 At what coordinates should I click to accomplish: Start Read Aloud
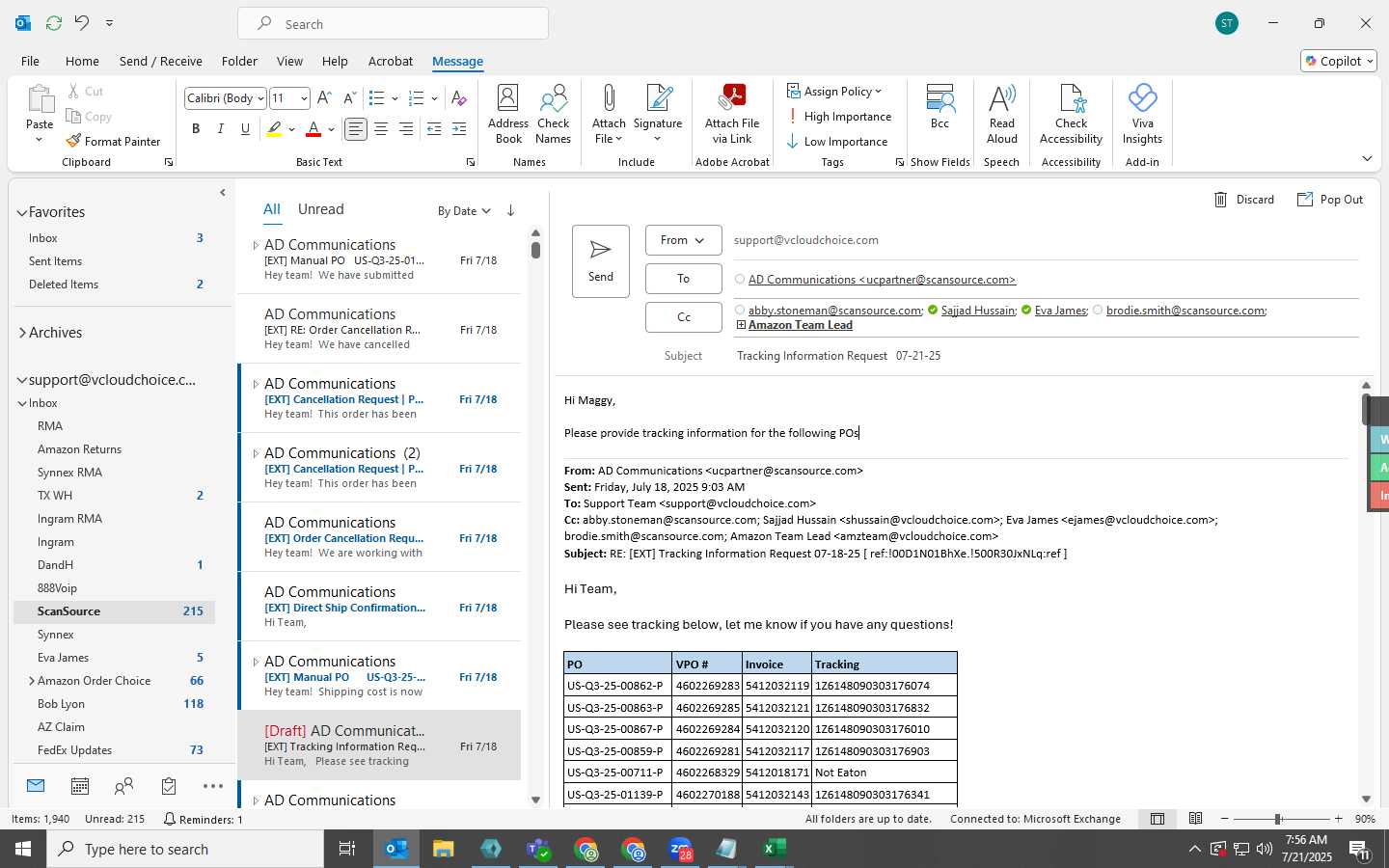pyautogui.click(x=1002, y=114)
